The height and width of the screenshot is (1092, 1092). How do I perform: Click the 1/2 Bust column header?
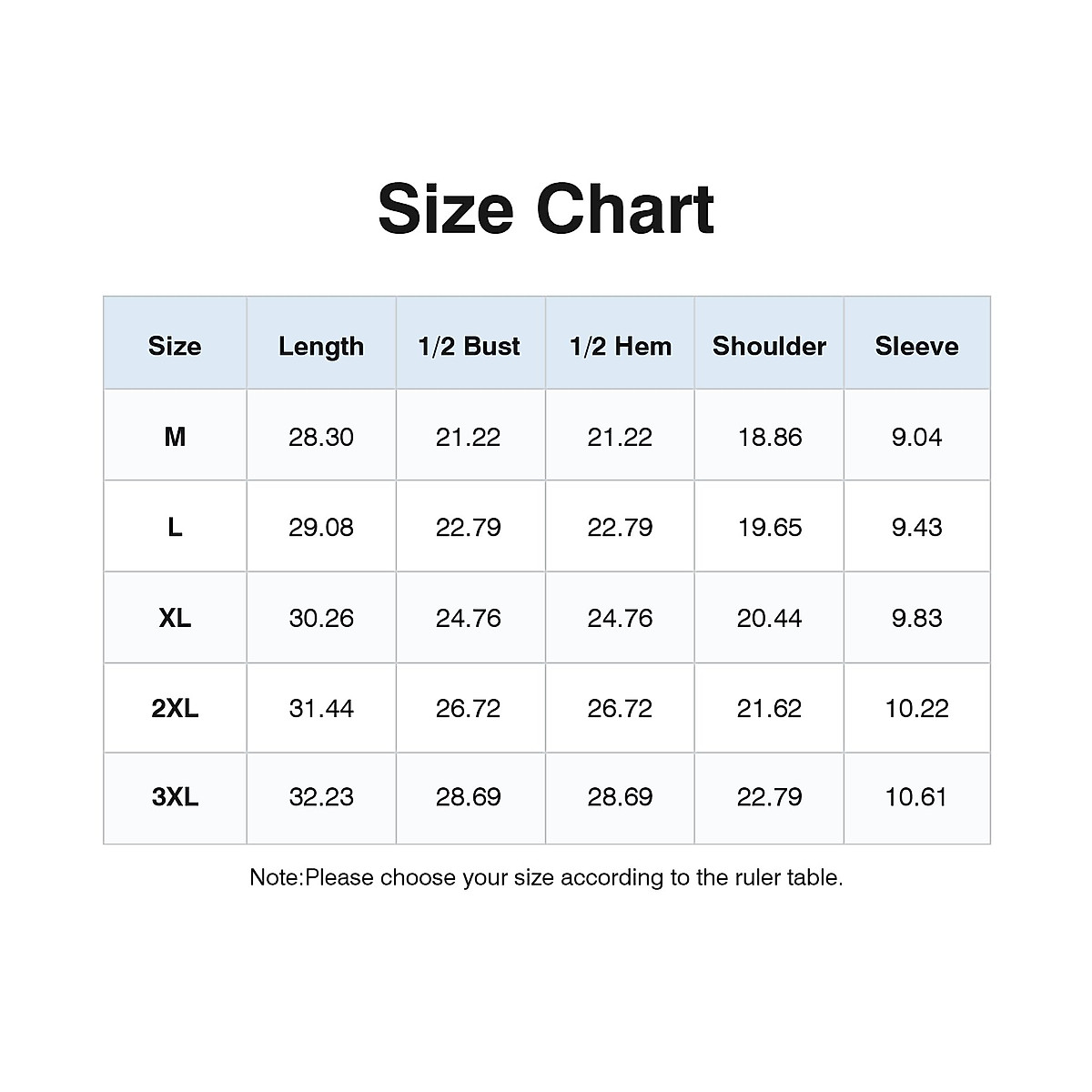click(469, 346)
